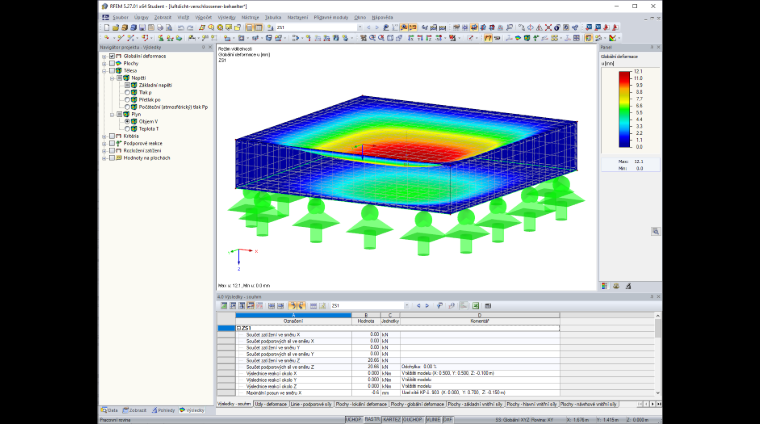Select the Teplota T radio button
This screenshot has height=424, width=760.
pos(127,129)
